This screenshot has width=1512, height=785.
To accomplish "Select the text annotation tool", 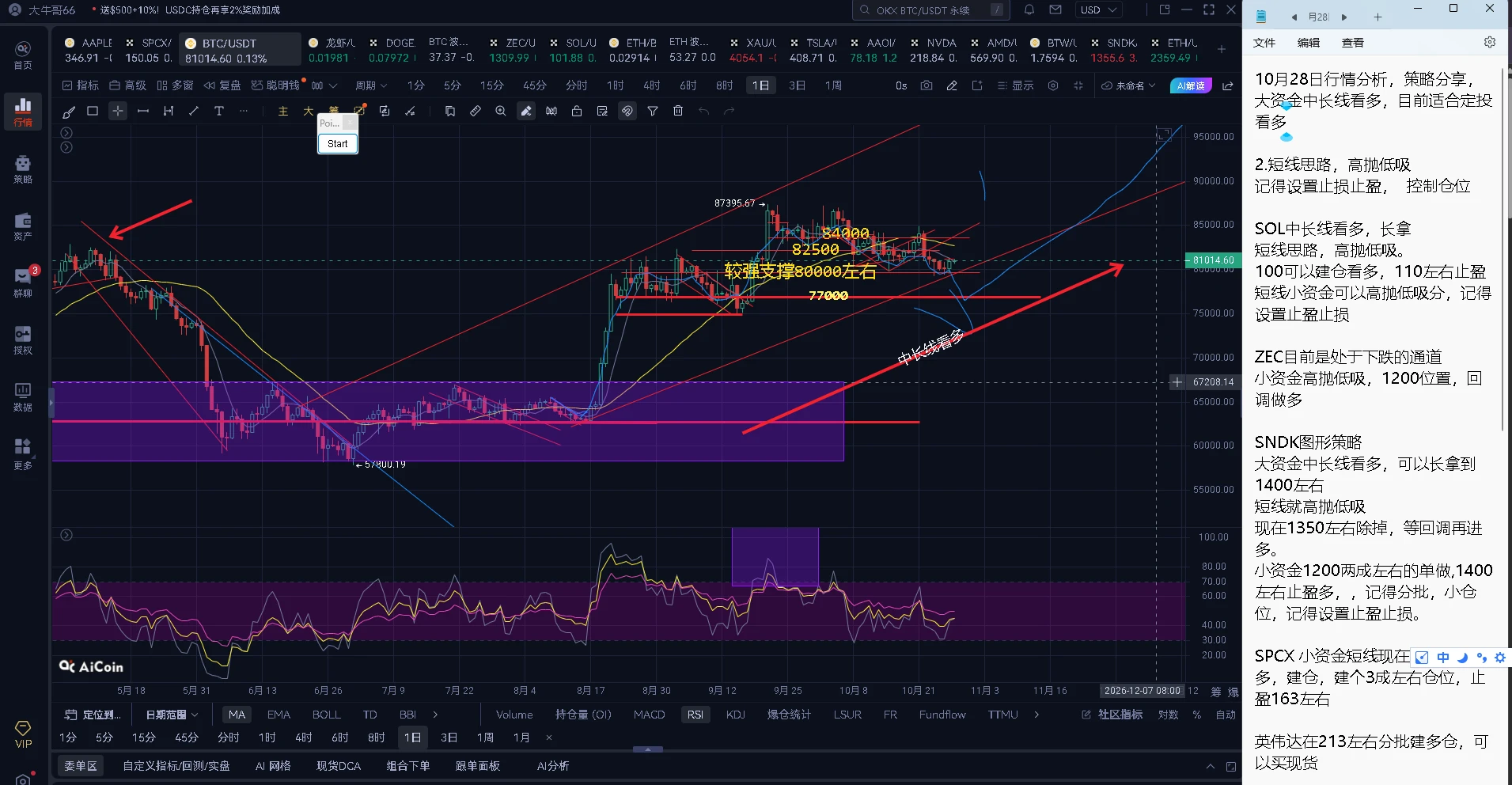I will click(x=219, y=112).
